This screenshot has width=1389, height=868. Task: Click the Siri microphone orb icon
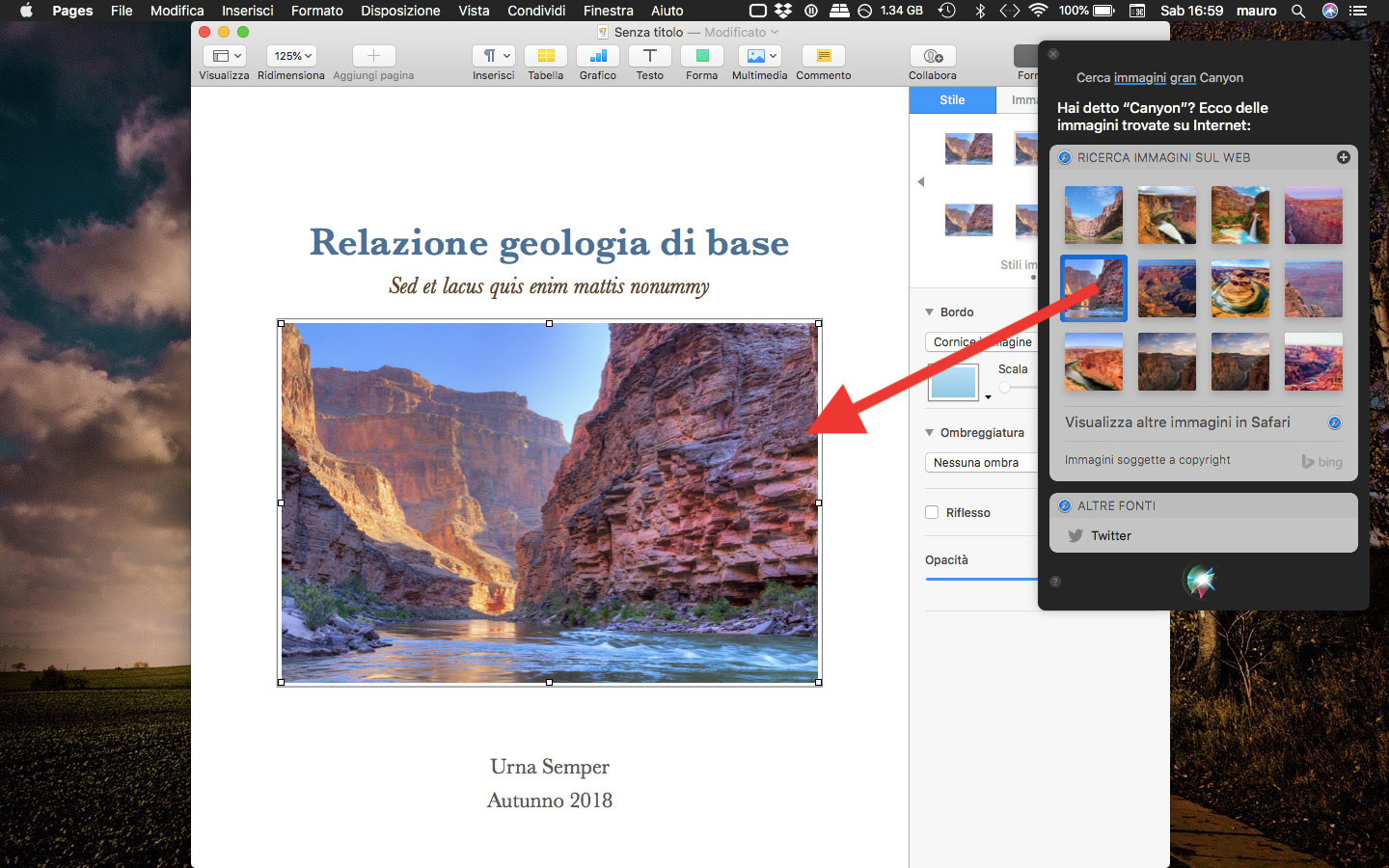(x=1201, y=580)
